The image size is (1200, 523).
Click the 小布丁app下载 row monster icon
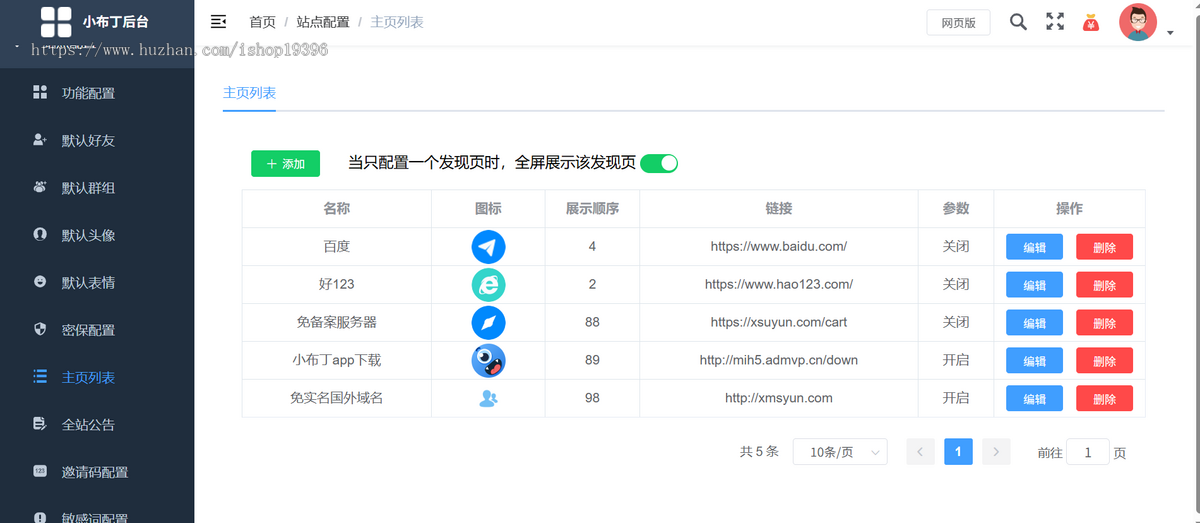pos(488,361)
